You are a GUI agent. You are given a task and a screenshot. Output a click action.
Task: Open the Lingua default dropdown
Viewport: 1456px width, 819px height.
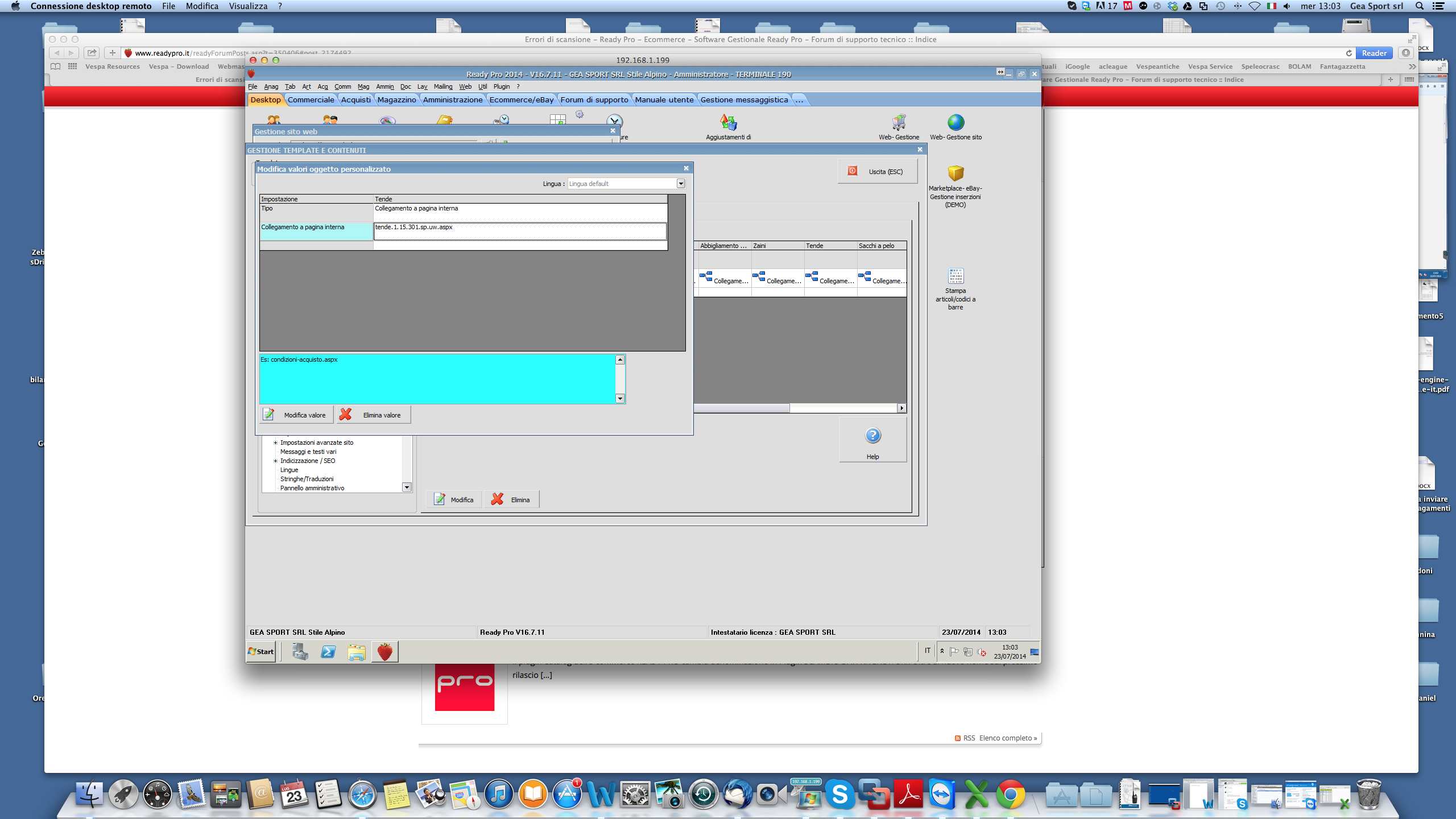pyautogui.click(x=680, y=184)
